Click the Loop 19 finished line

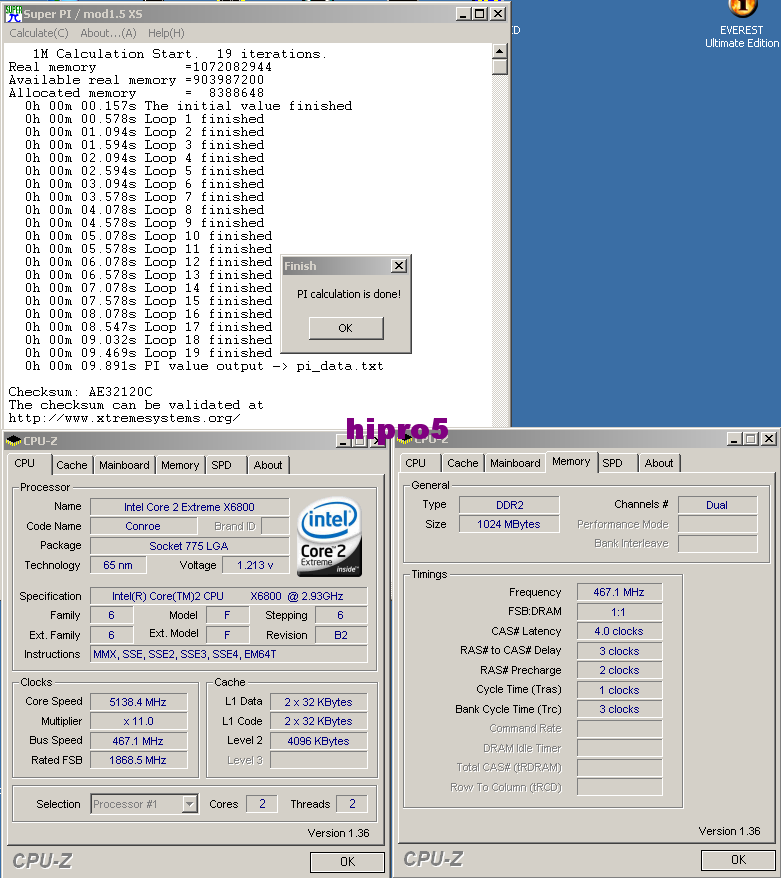148,353
